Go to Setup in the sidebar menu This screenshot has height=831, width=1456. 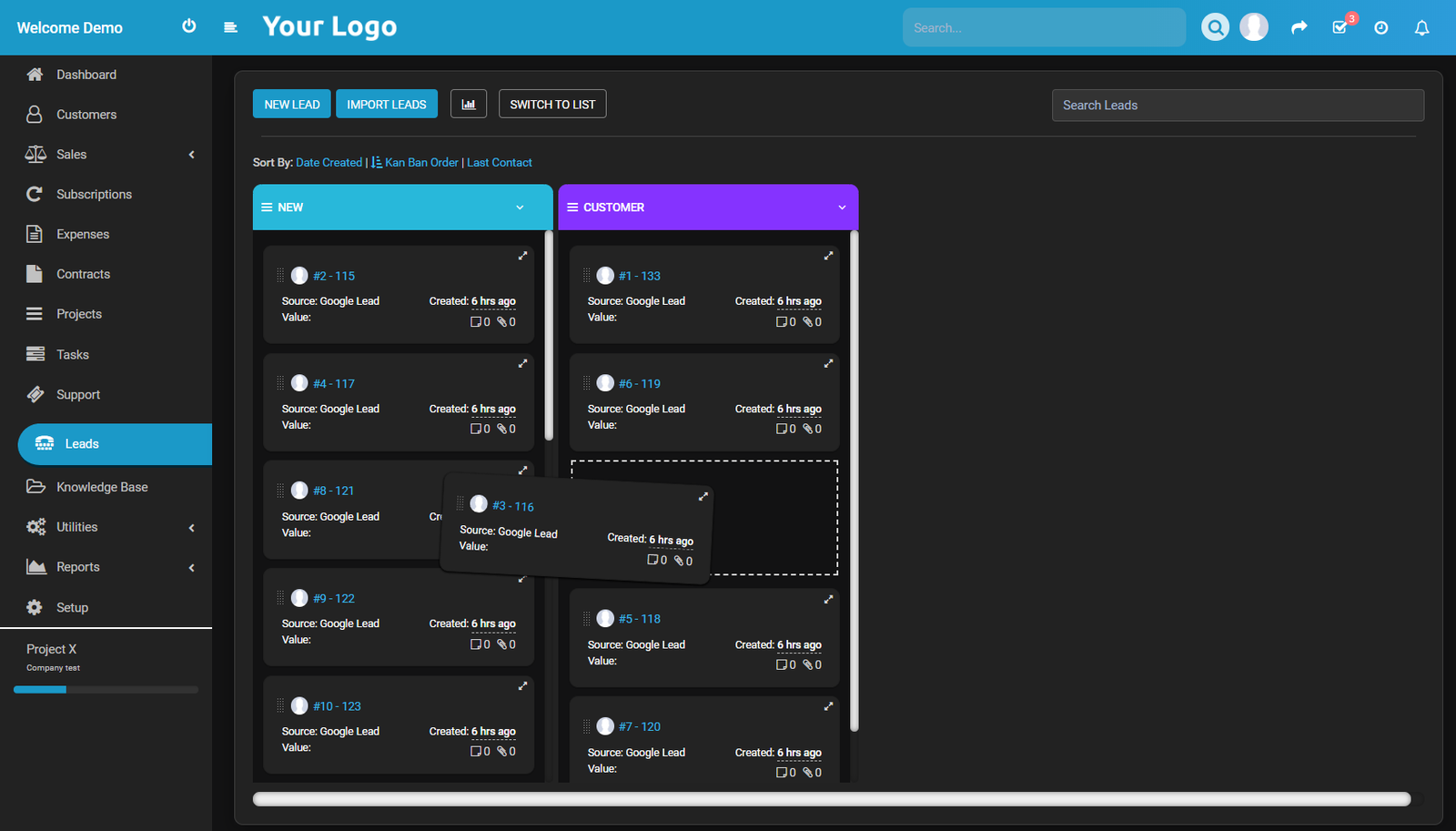pyautogui.click(x=71, y=606)
